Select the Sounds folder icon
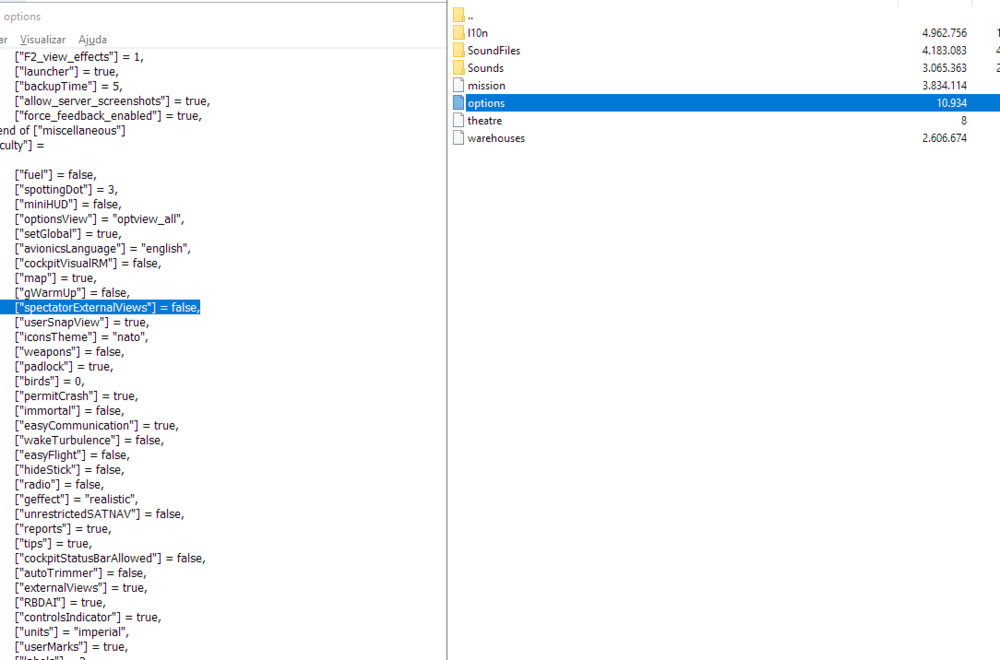Image resolution: width=1000 pixels, height=660 pixels. coord(459,68)
